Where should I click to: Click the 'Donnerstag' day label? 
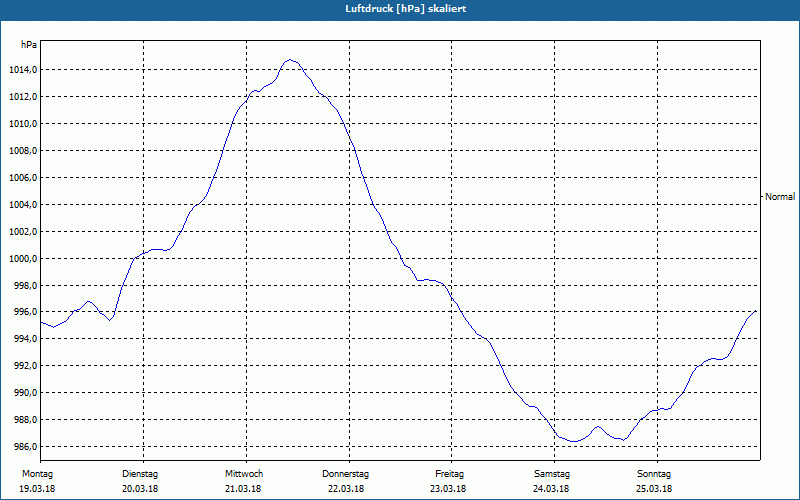click(345, 474)
